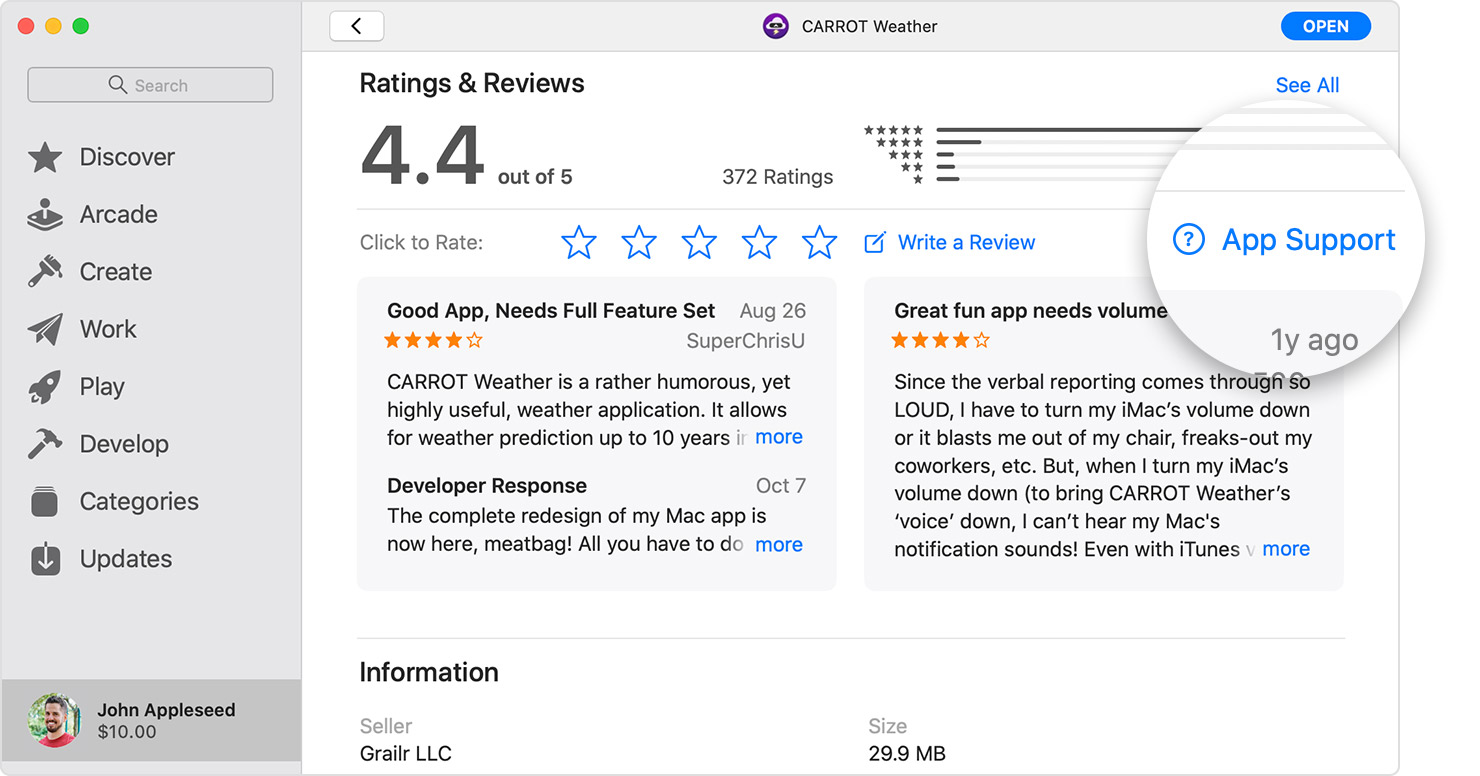Viewport: 1480px width, 776px height.
Task: Open John Appleseed account profile
Action: coord(150,720)
